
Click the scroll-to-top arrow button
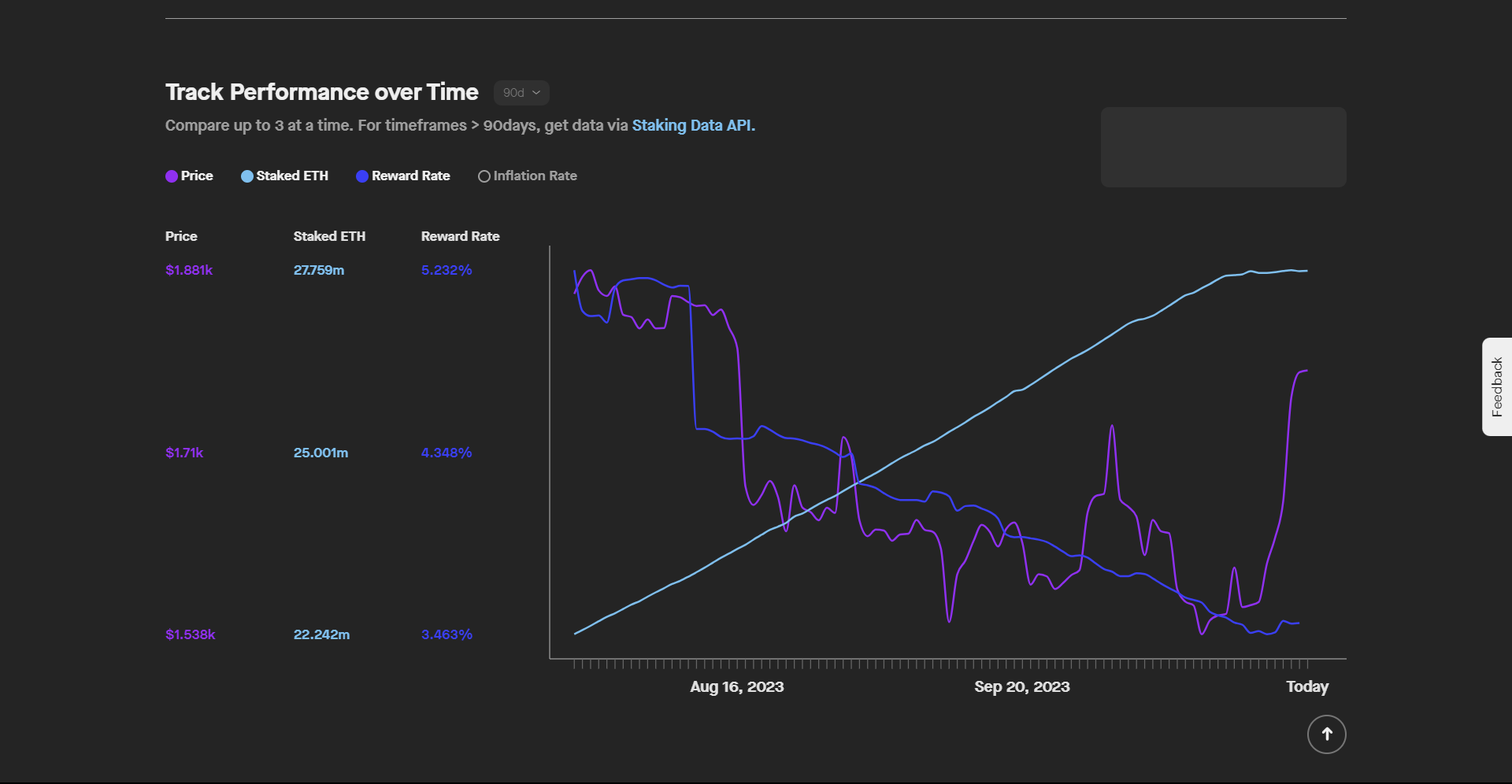coord(1327,734)
